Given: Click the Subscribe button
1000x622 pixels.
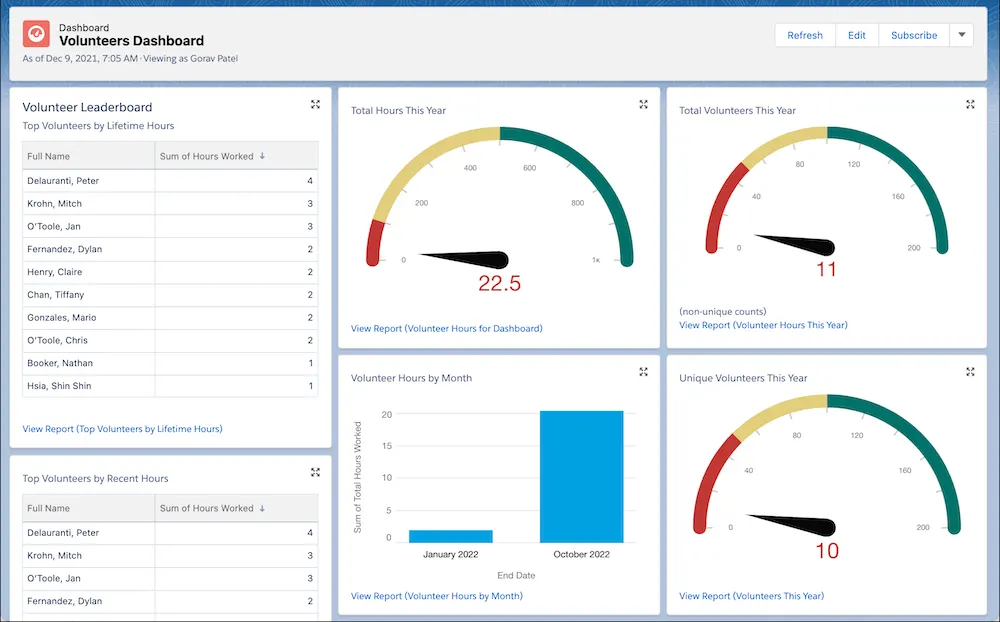Looking at the screenshot, I should [913, 35].
